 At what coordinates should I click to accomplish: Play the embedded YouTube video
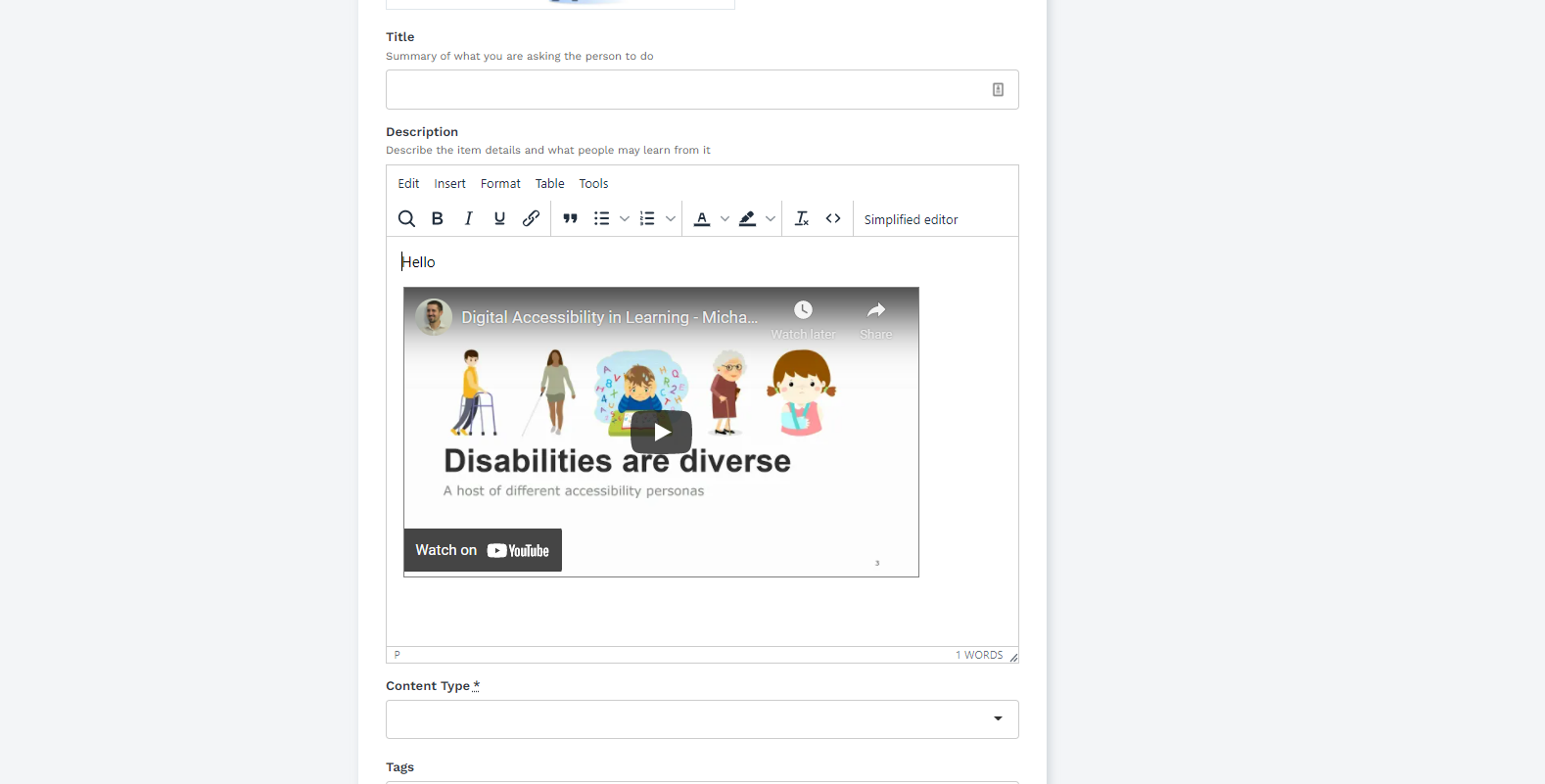[661, 432]
